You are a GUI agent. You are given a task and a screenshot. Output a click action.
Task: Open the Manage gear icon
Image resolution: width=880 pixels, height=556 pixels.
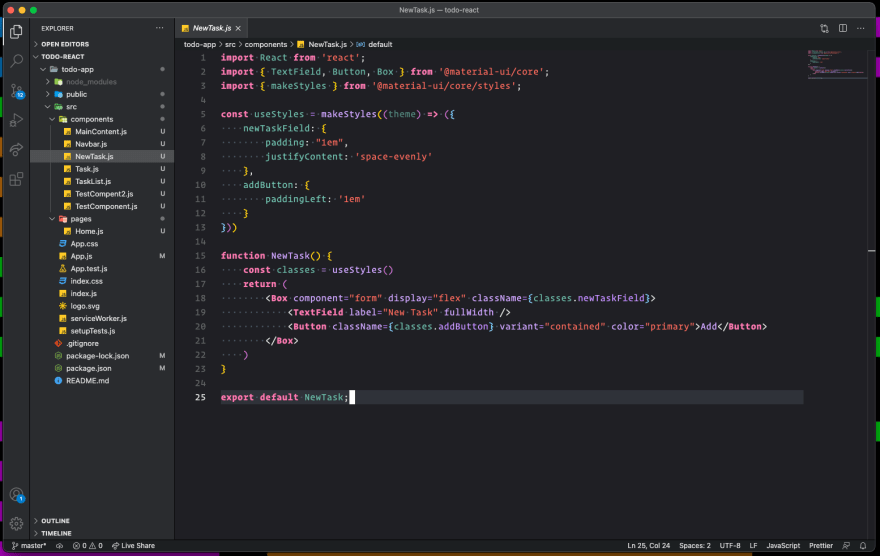coord(16,523)
